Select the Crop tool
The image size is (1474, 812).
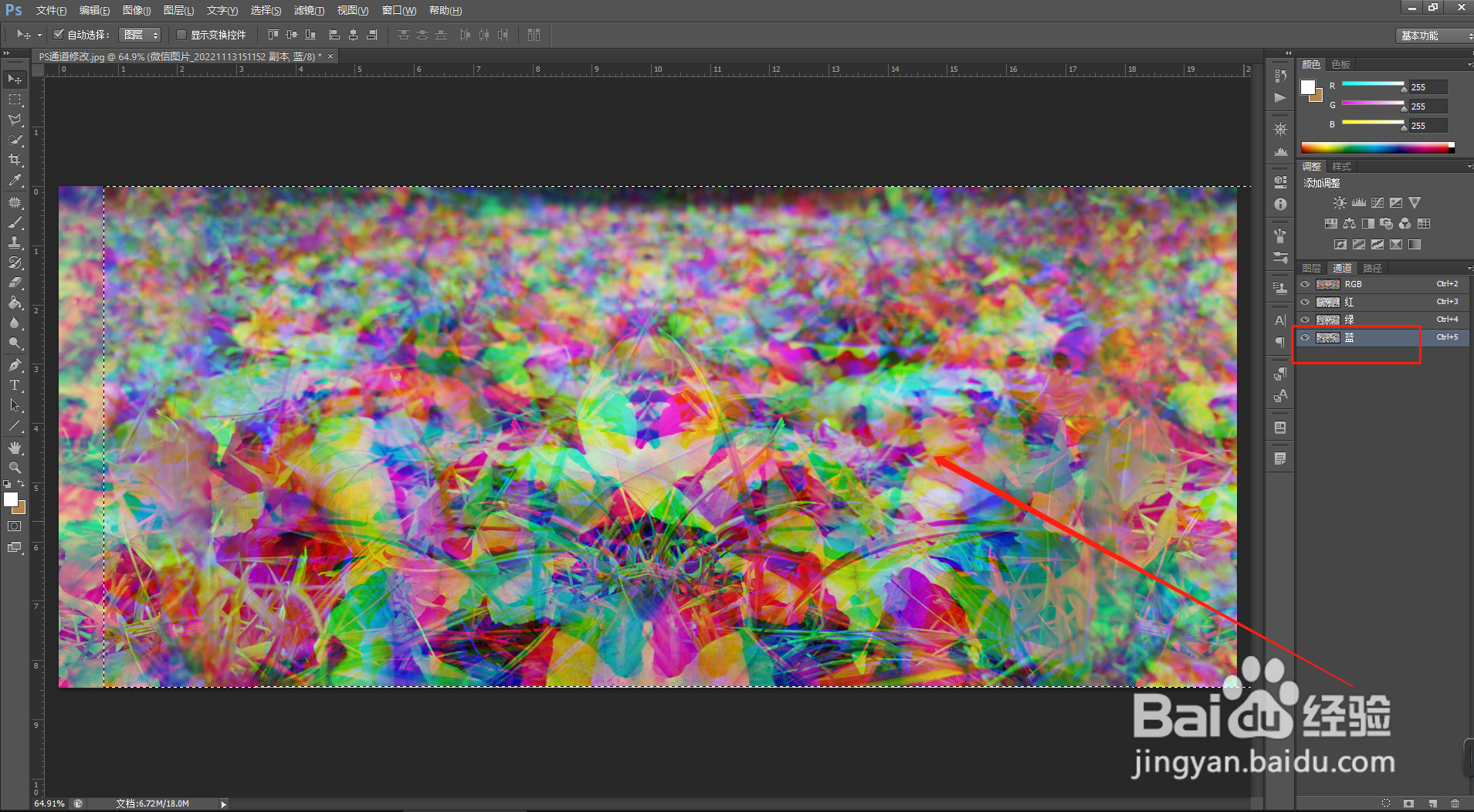point(15,160)
